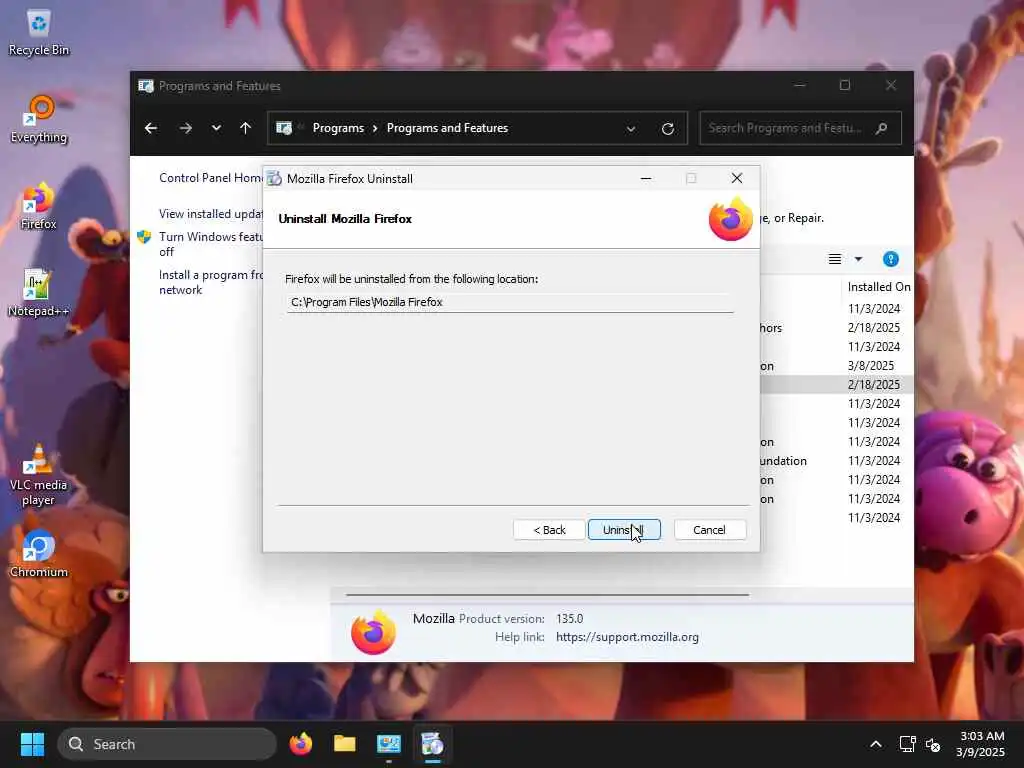Go up one level with the up arrow
Screen dimensions: 1024x768
point(246,128)
